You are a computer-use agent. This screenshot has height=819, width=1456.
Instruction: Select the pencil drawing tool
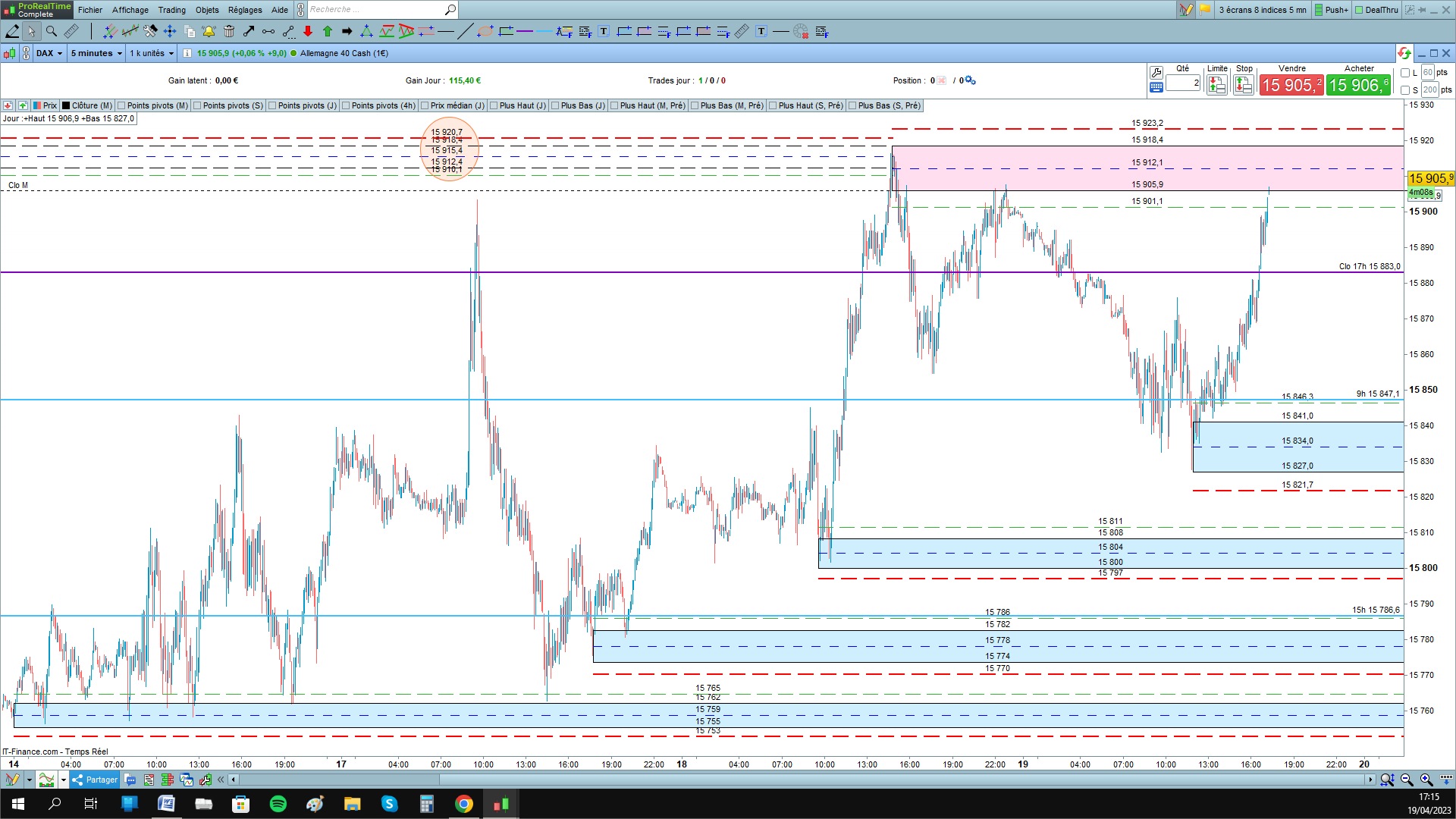point(12,31)
